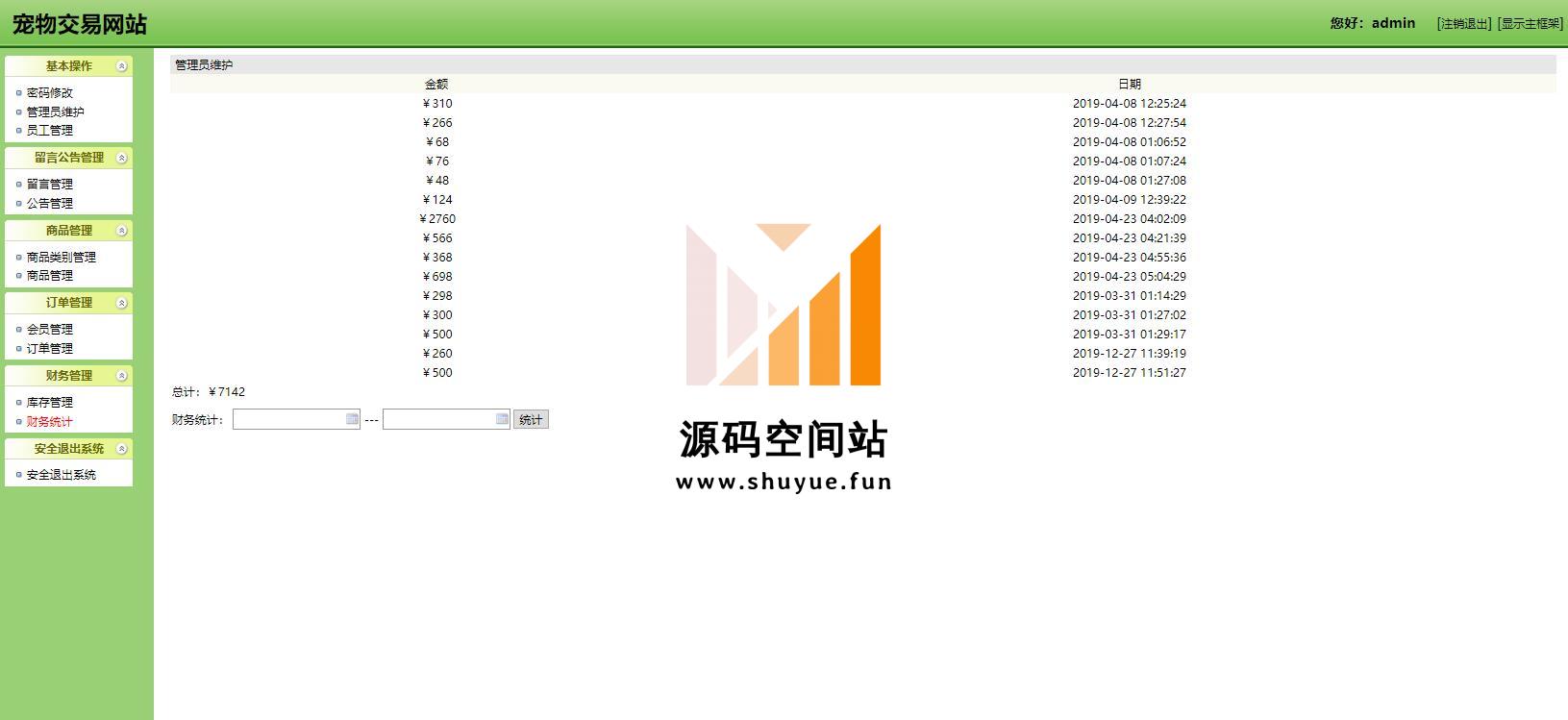Screen dimensions: 1568x720
Task: Click the 安全退出系统 section header title
Action: tap(69, 449)
